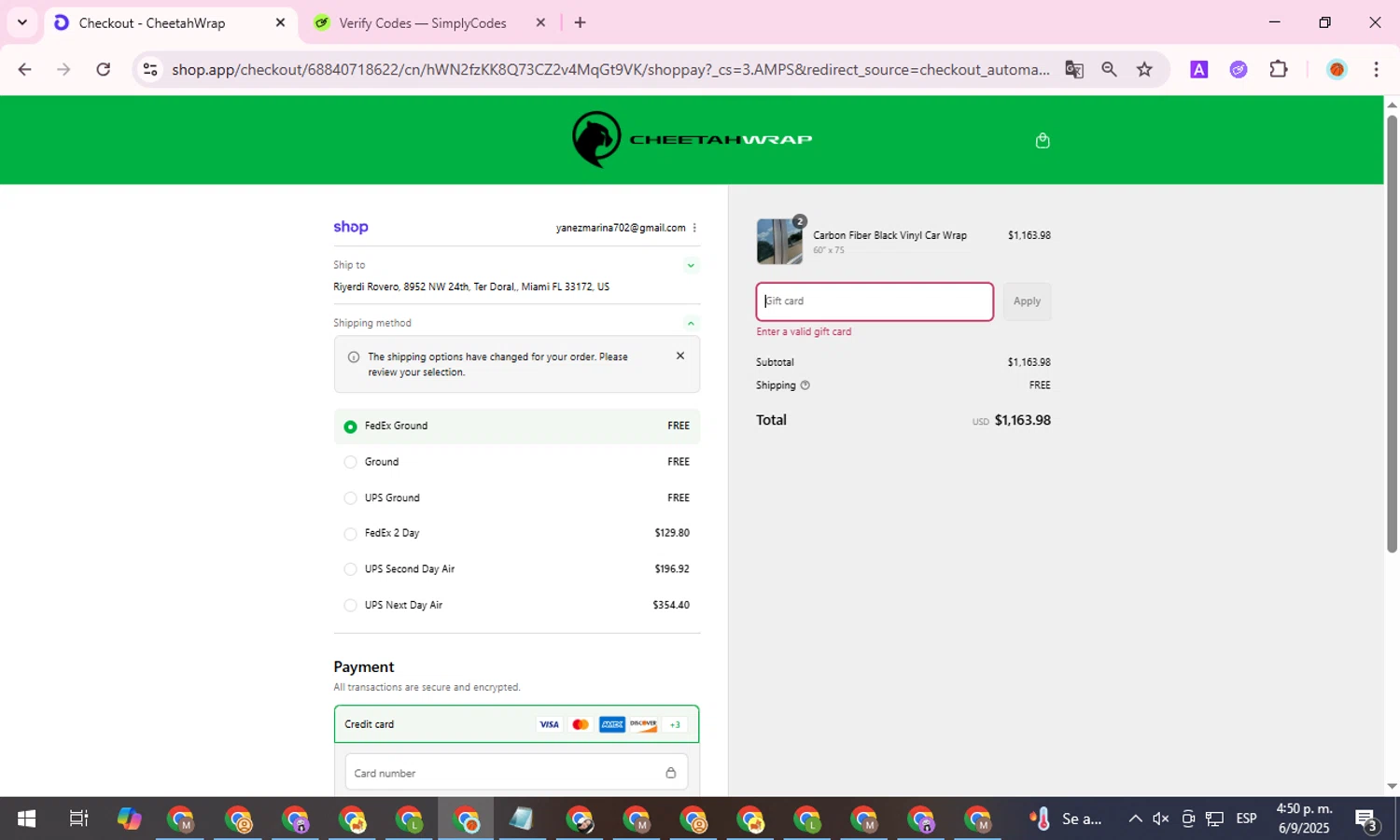Click the muted volume tray icon

pyautogui.click(x=1161, y=819)
